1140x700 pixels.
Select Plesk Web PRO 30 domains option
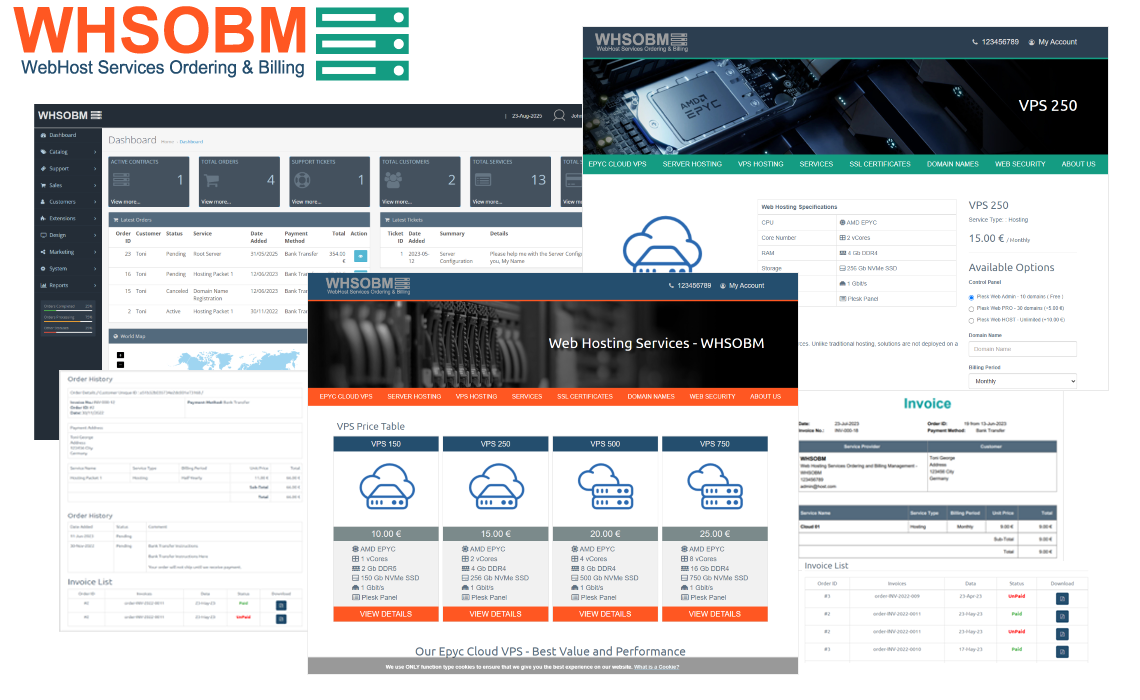pyautogui.click(x=972, y=308)
